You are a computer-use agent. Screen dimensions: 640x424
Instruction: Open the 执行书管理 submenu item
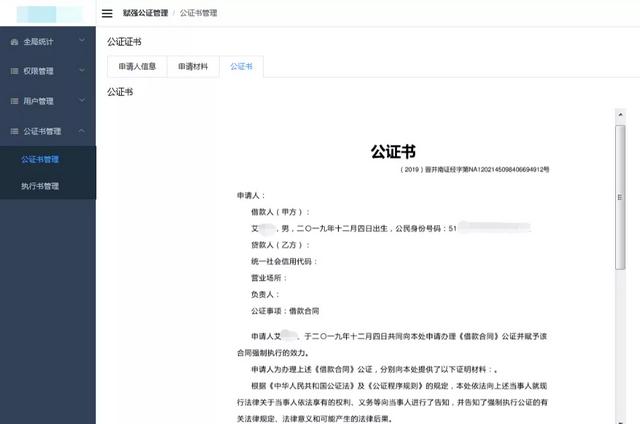40,186
